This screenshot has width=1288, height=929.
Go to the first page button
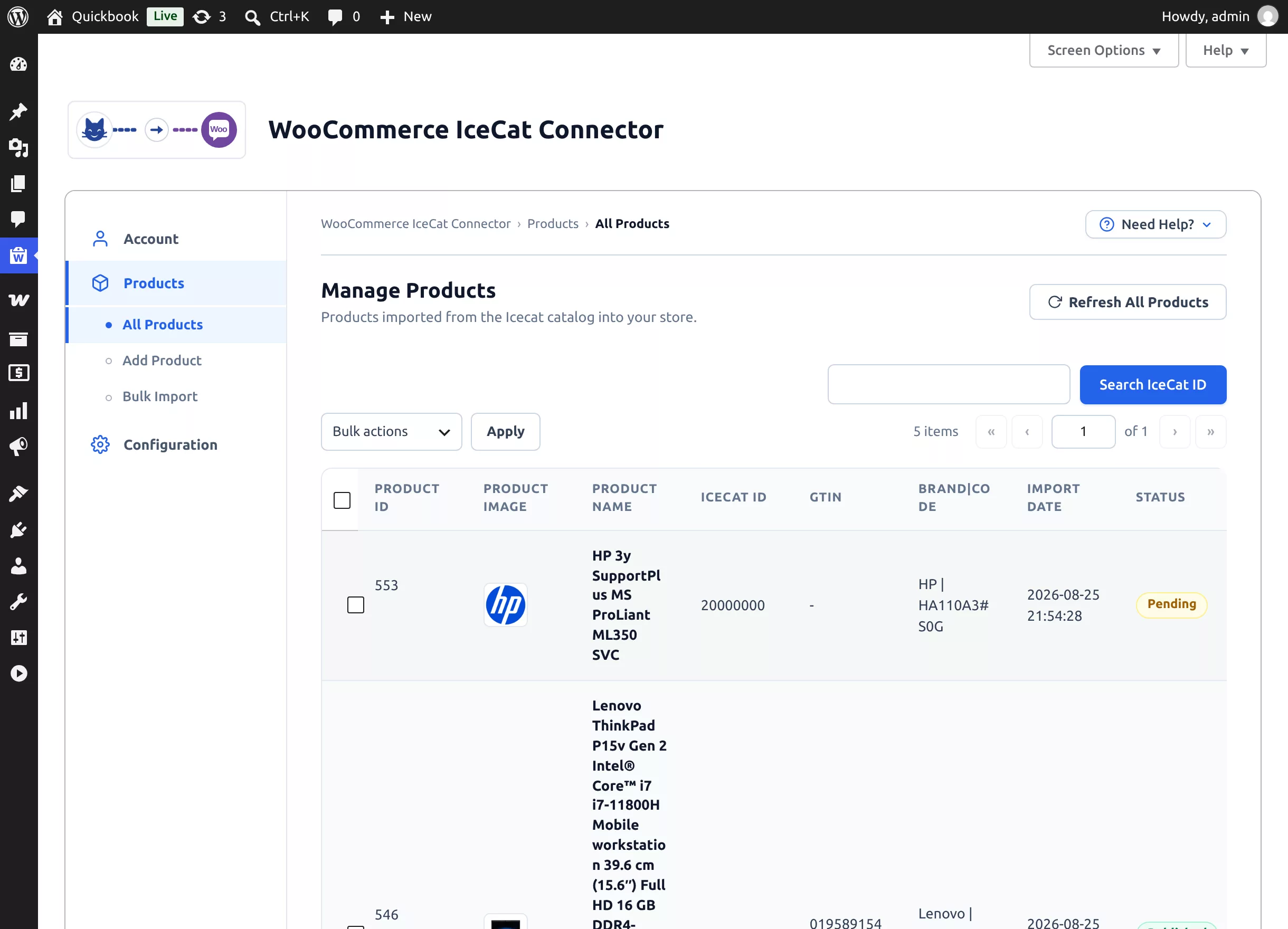(x=991, y=432)
